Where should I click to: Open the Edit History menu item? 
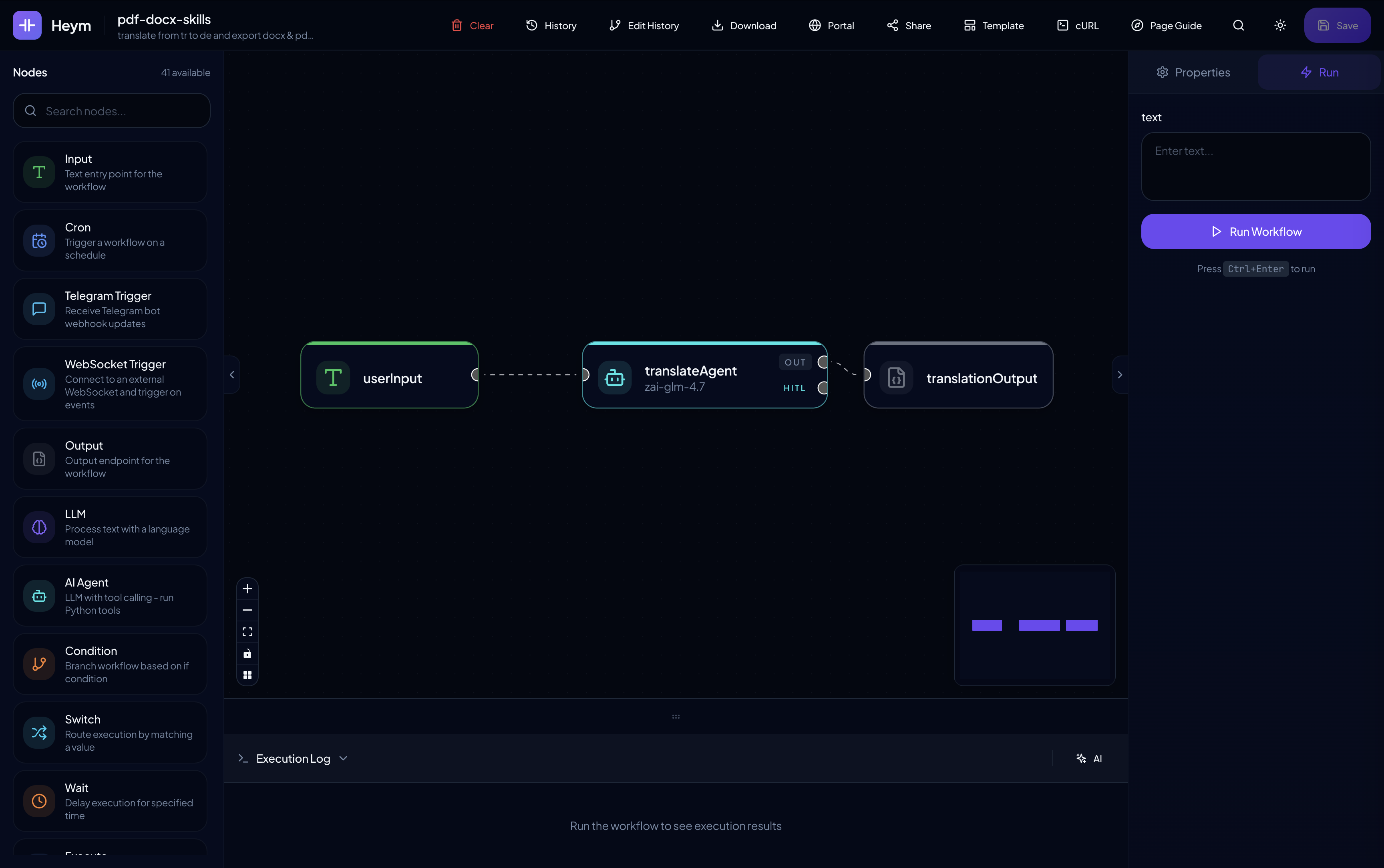pyautogui.click(x=644, y=25)
